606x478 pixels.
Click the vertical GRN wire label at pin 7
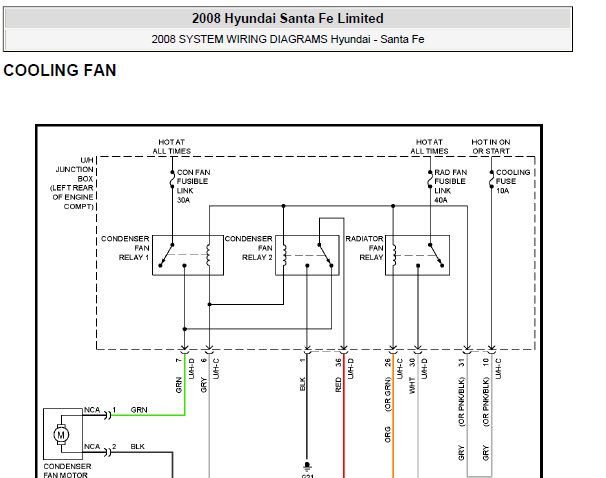pyautogui.click(x=179, y=385)
